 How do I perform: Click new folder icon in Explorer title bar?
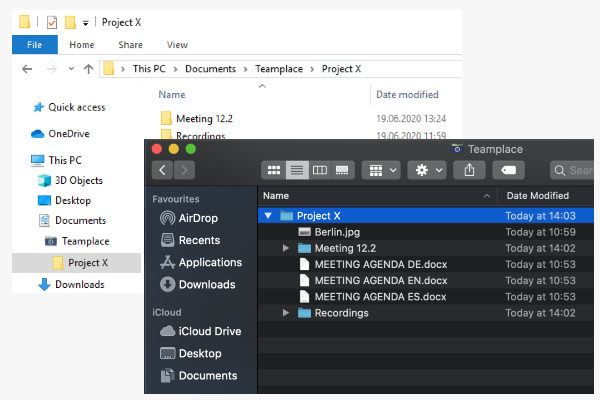coord(70,22)
